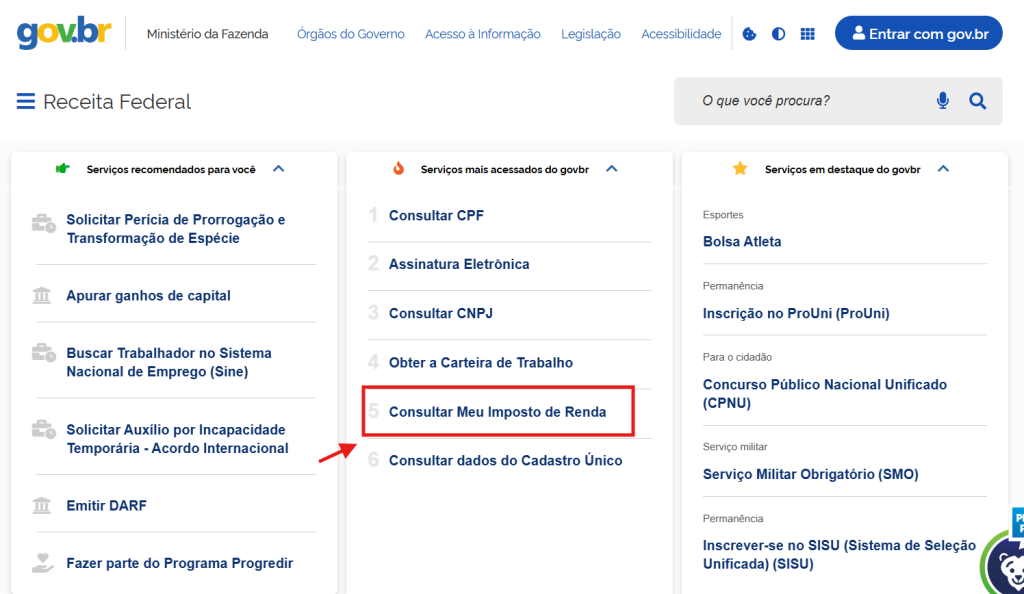Click the gov.br logo
Viewport: 1024px width, 594px height.
pyautogui.click(x=64, y=33)
